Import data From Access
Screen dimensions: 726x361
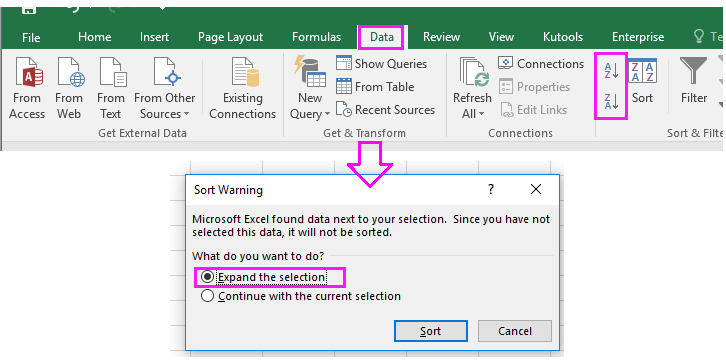click(x=27, y=88)
